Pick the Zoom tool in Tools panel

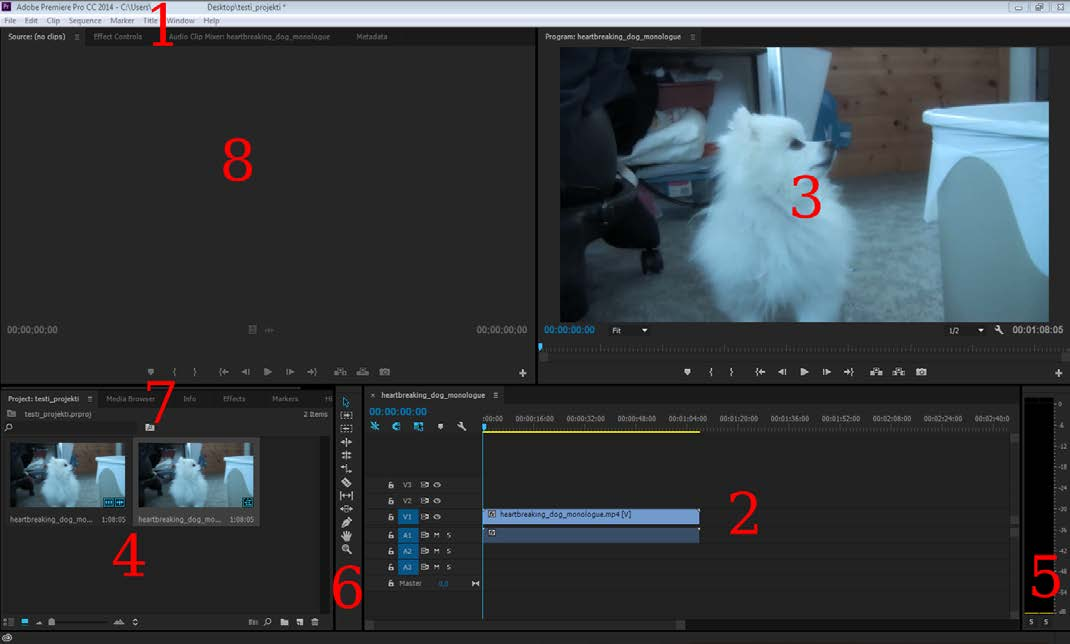tap(346, 549)
